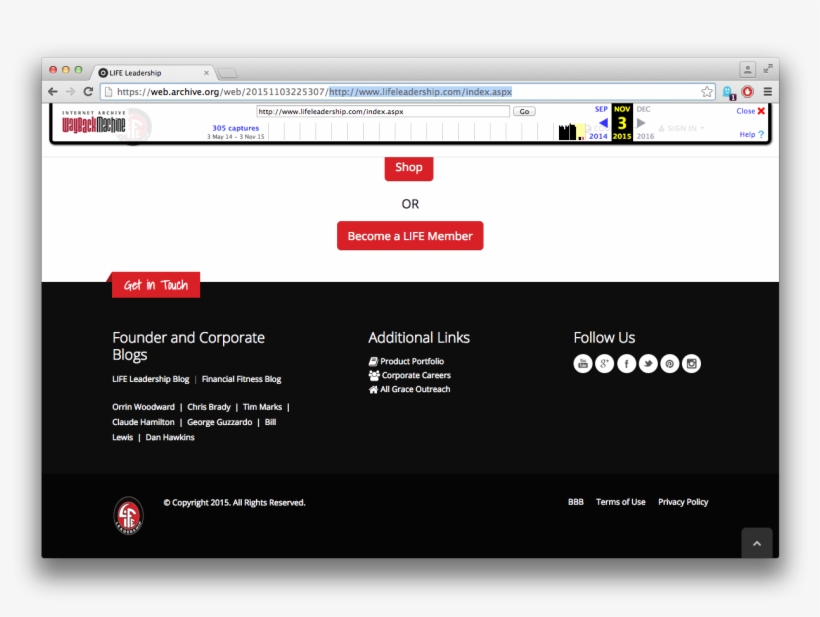Open LIFE Leadership's YouTube channel icon
This screenshot has width=820, height=617.
(x=583, y=364)
